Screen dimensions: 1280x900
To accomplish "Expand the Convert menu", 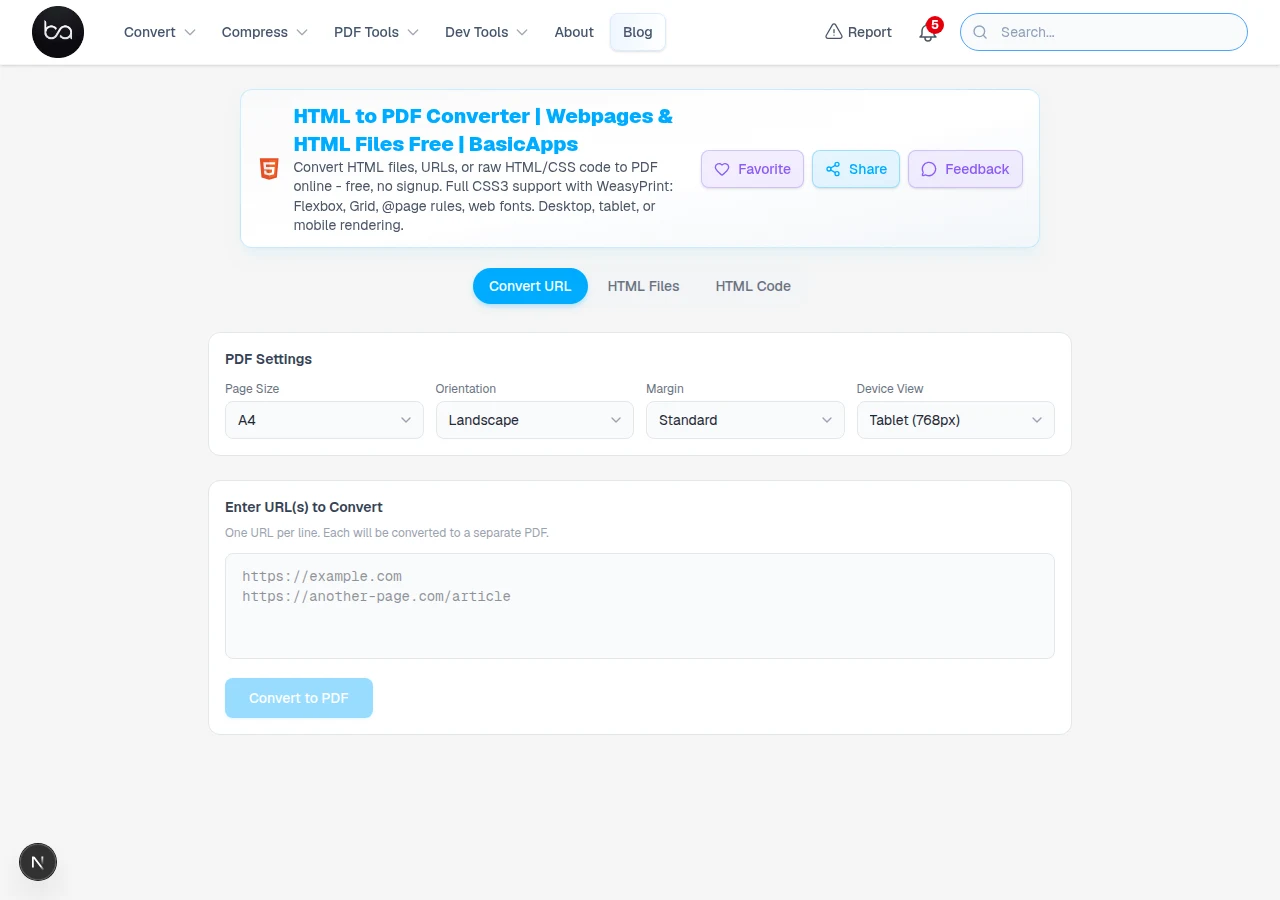I will (x=160, y=32).
